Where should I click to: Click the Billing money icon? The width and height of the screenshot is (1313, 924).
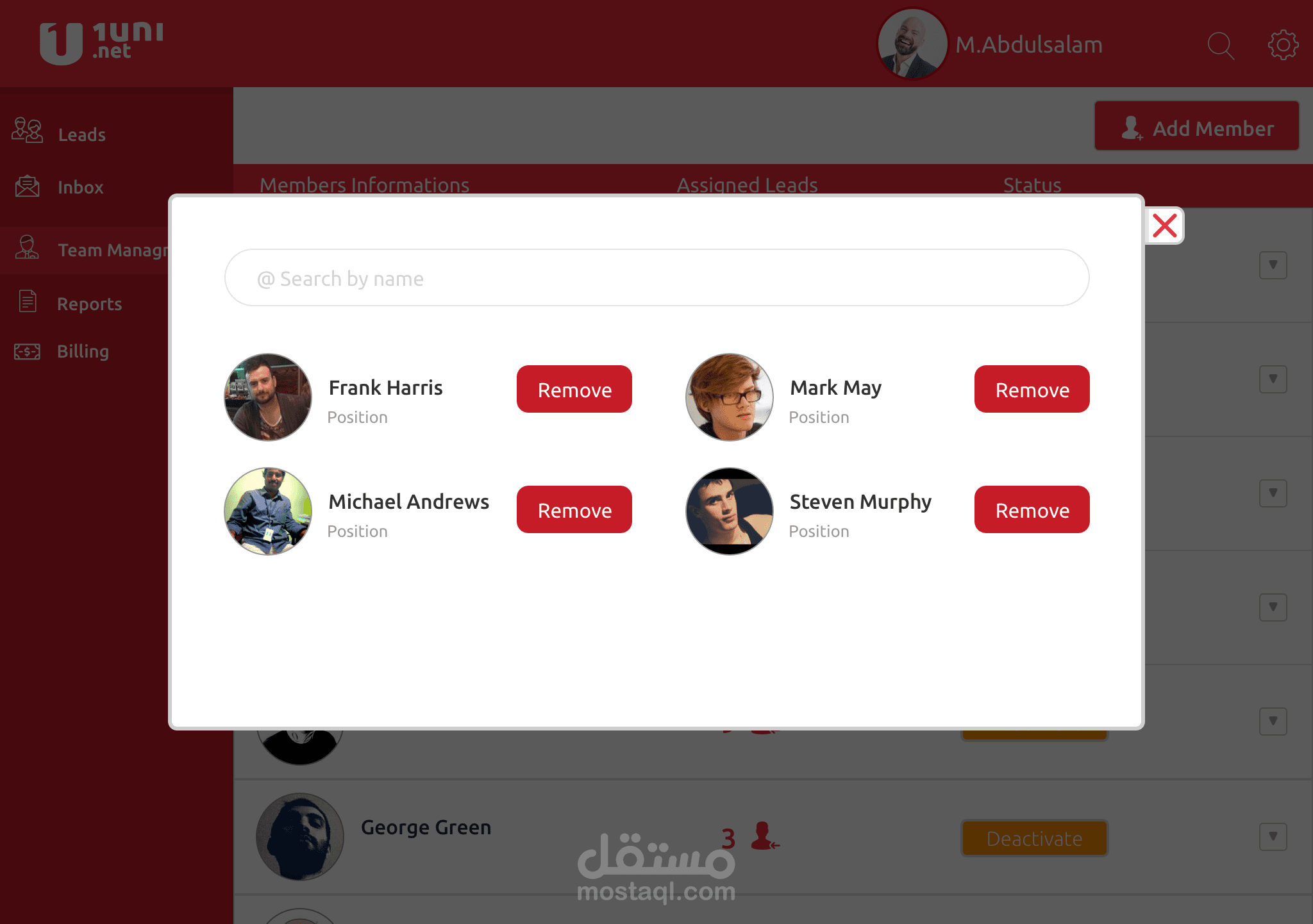pos(27,351)
